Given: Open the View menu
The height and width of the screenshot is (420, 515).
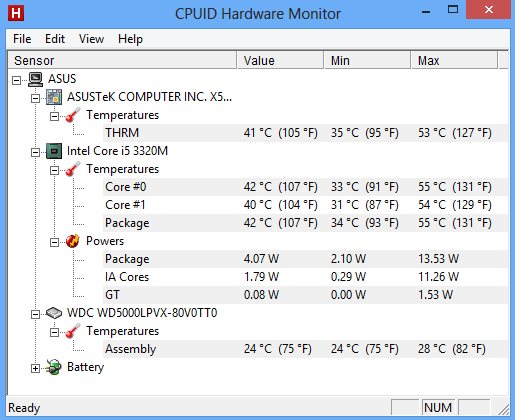Looking at the screenshot, I should point(91,39).
